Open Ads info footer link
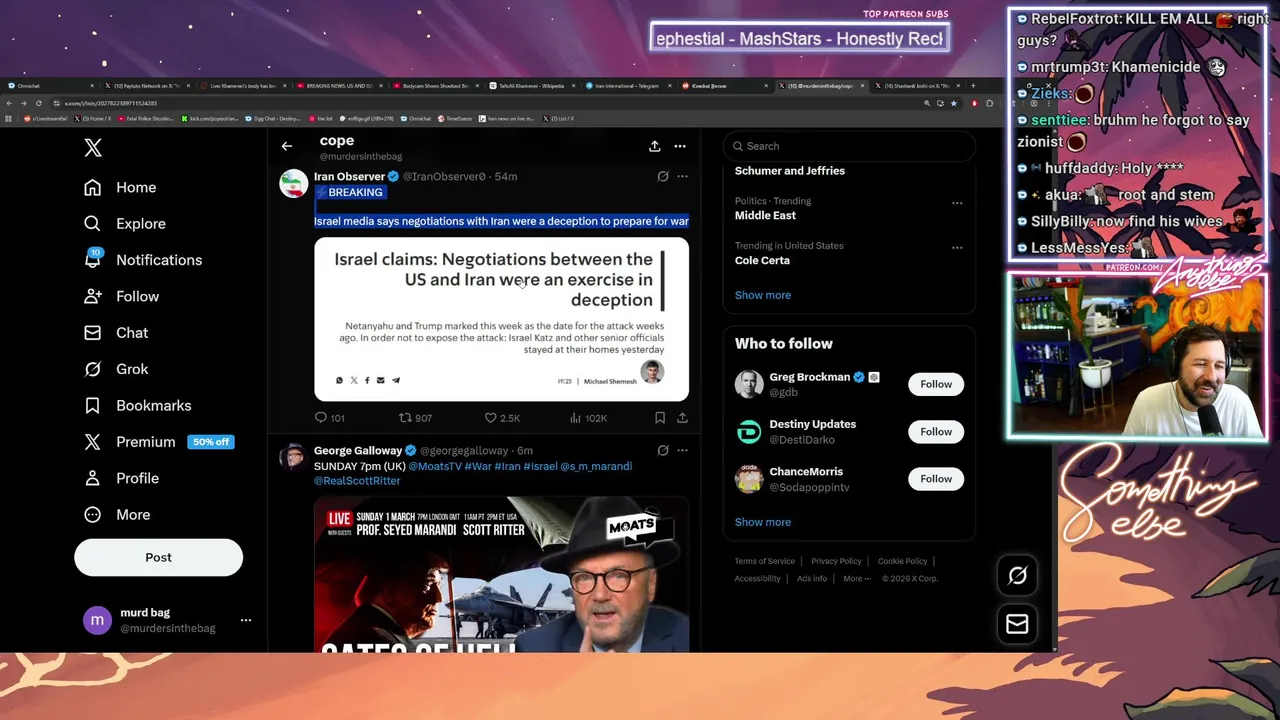 pyautogui.click(x=812, y=578)
